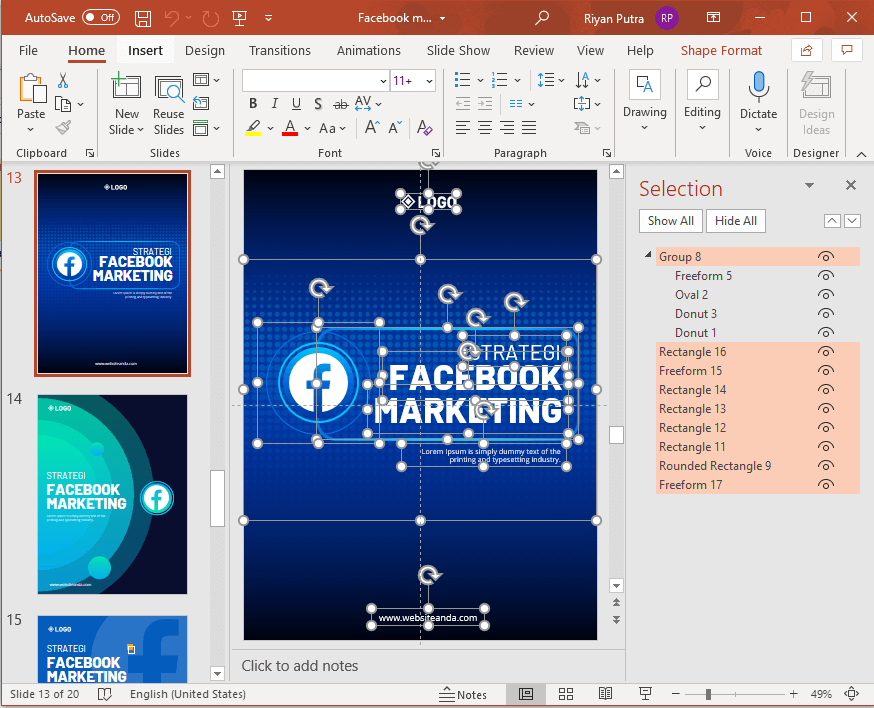Justify the paragraph text
Image resolution: width=874 pixels, height=708 pixels.
click(x=529, y=128)
